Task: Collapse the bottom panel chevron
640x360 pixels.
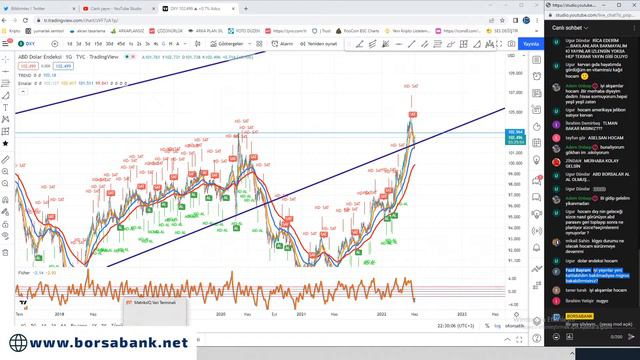Action: pyautogui.click(x=507, y=339)
